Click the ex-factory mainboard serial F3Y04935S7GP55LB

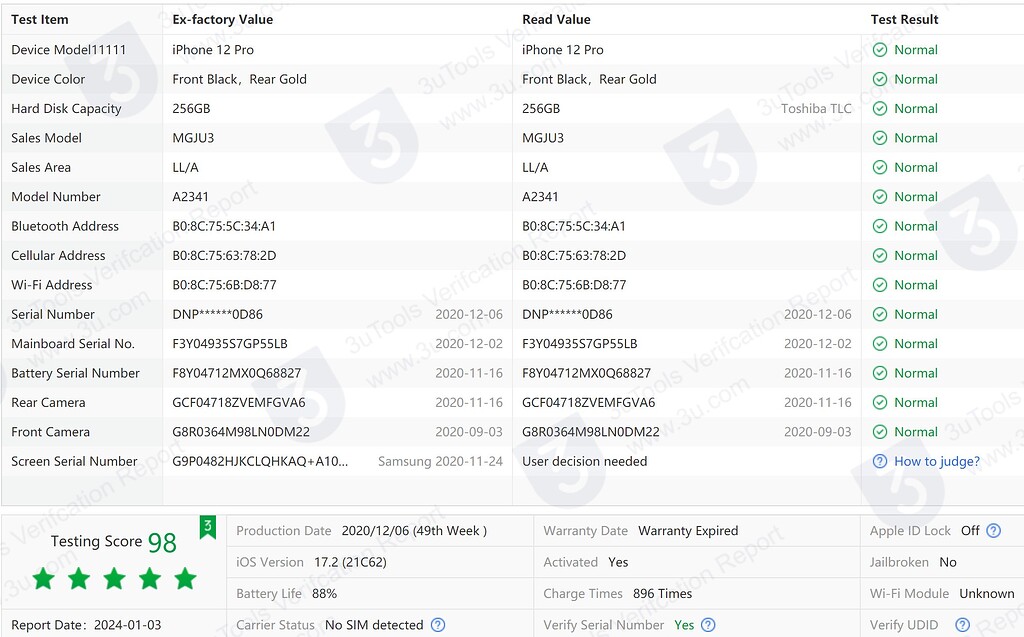230,344
